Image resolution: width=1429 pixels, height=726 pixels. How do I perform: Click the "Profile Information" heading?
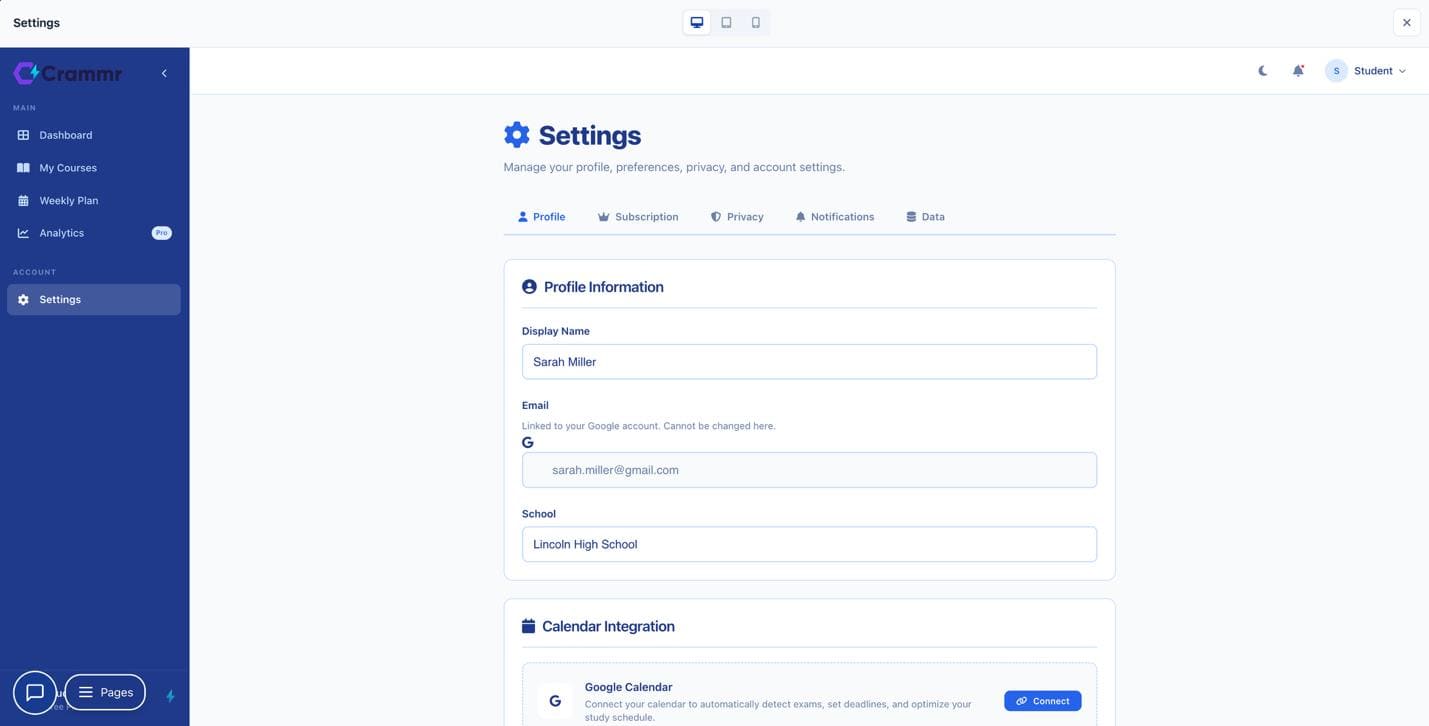(604, 287)
